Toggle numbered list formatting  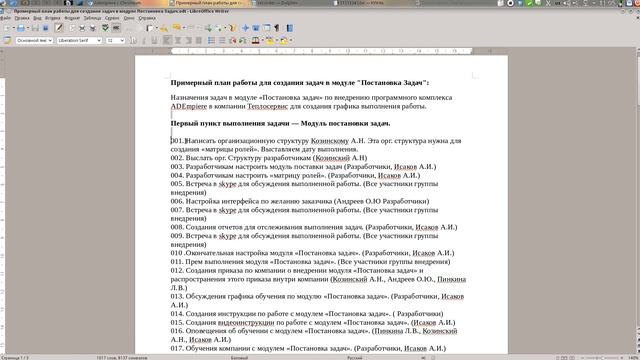[x=211, y=40]
